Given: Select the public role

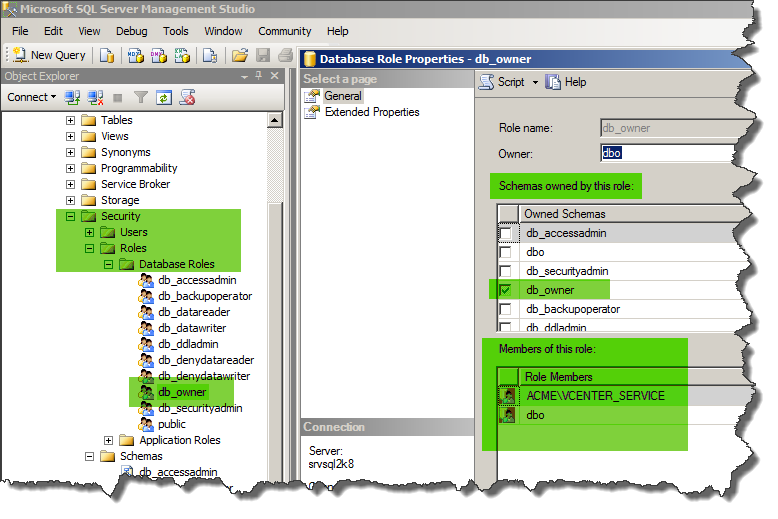Looking at the screenshot, I should tap(172, 424).
